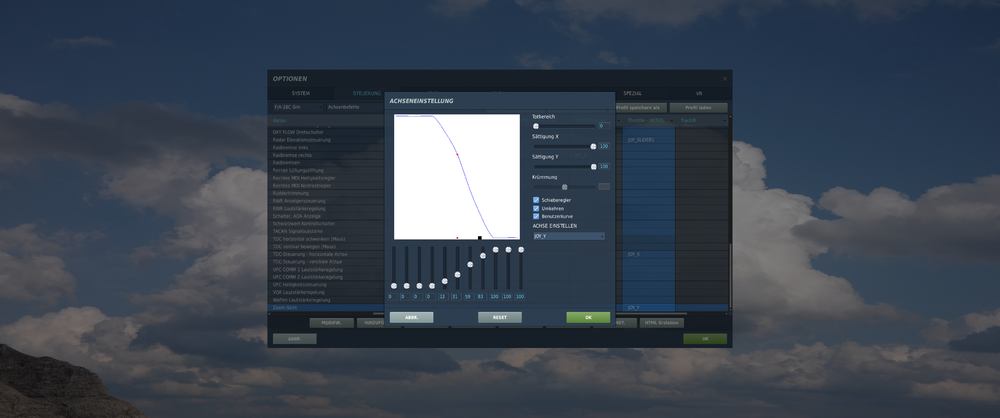Screen dimensions: 1000x418
Task: Toggle the Benutzerkurve checkbox
Action: click(536, 216)
